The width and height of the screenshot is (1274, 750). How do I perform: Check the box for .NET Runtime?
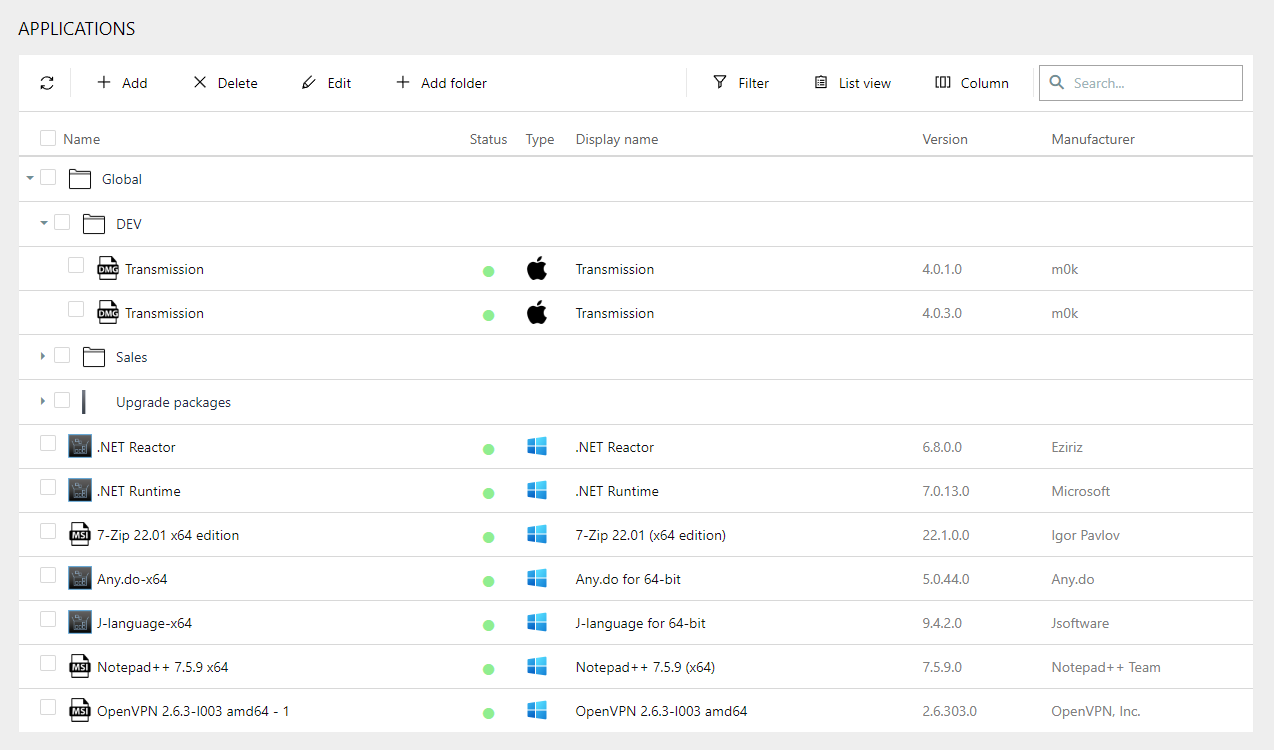48,488
